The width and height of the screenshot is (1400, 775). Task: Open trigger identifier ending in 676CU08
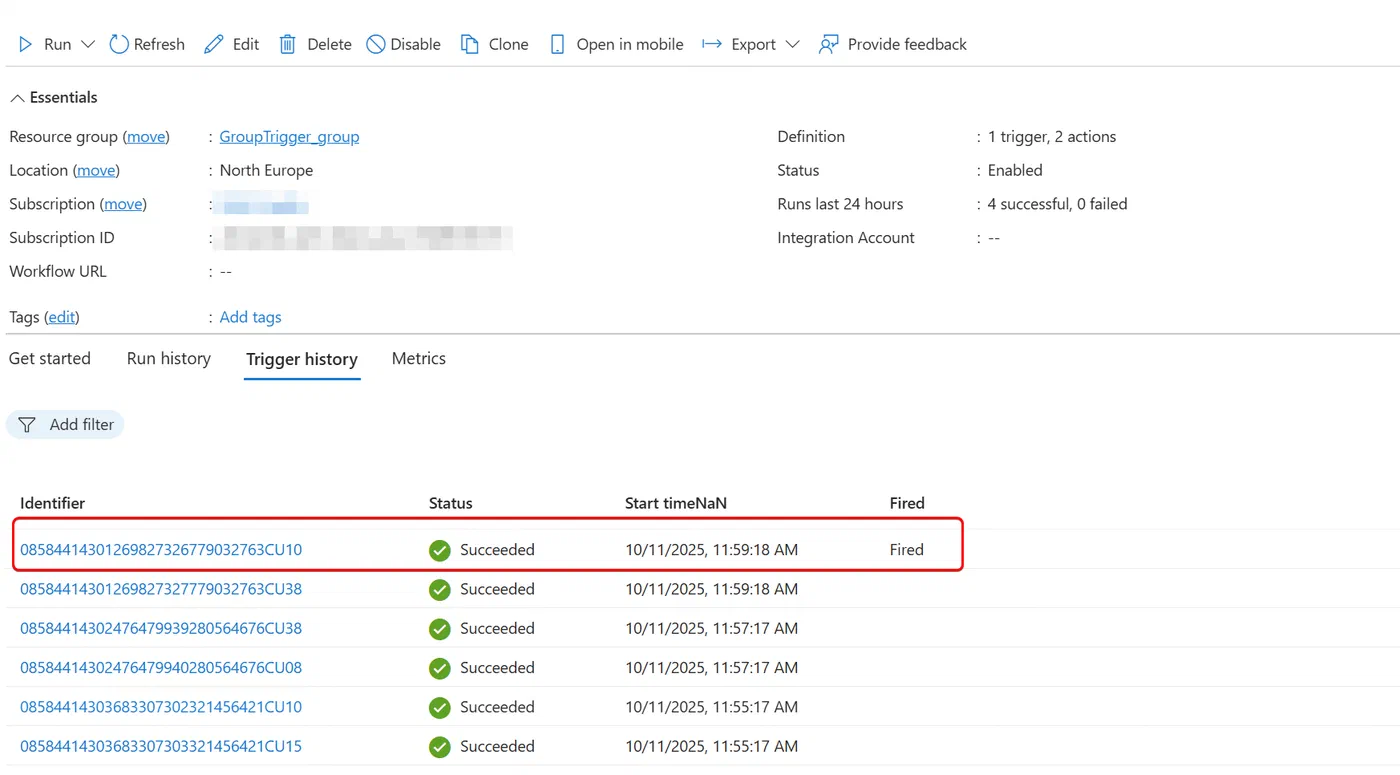(161, 668)
